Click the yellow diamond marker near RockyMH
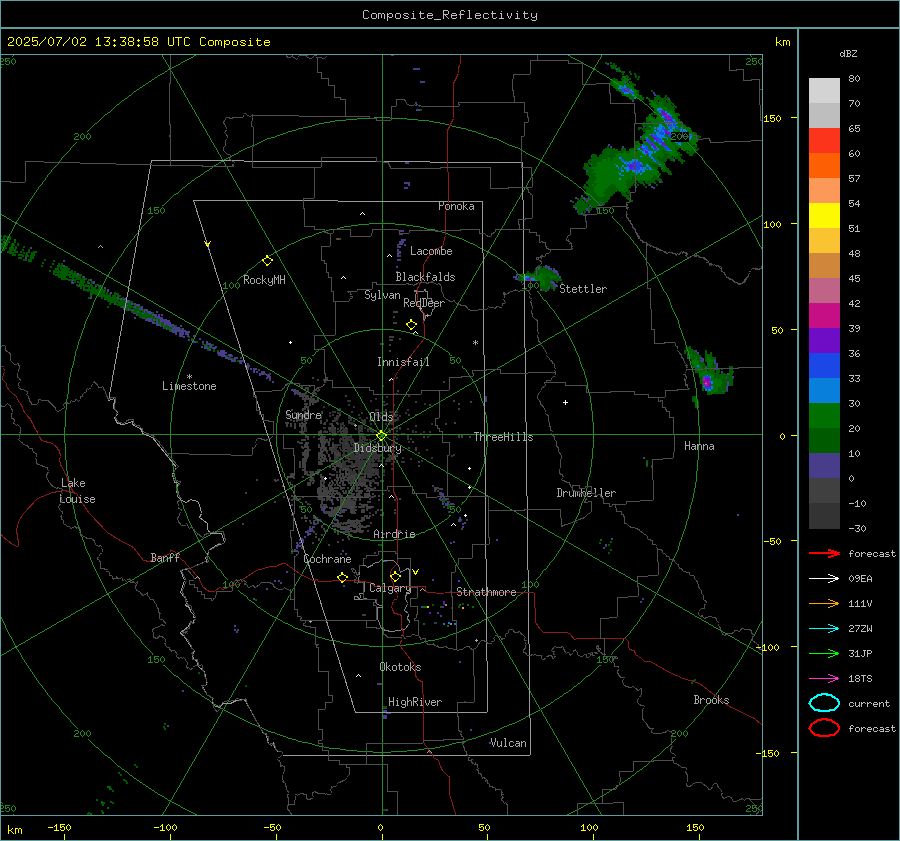 (267, 261)
